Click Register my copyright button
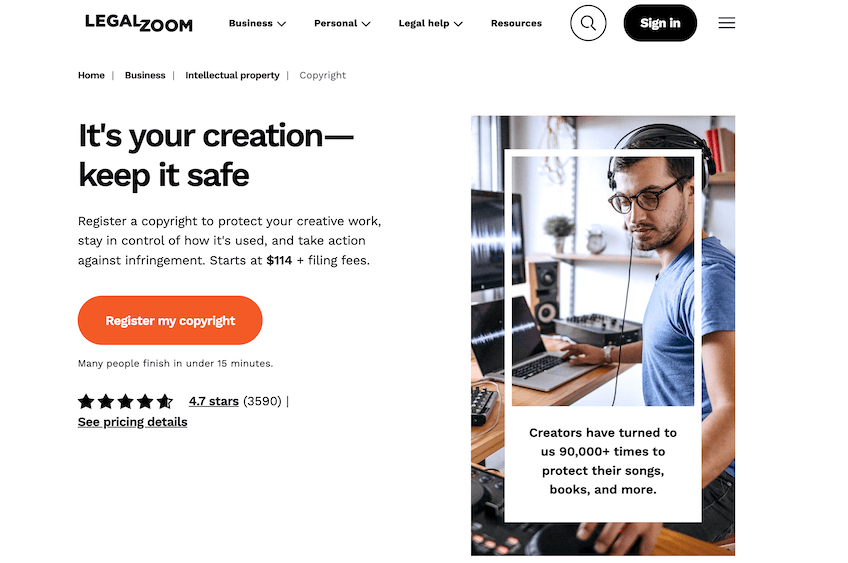The height and width of the screenshot is (563, 848). pyautogui.click(x=170, y=320)
